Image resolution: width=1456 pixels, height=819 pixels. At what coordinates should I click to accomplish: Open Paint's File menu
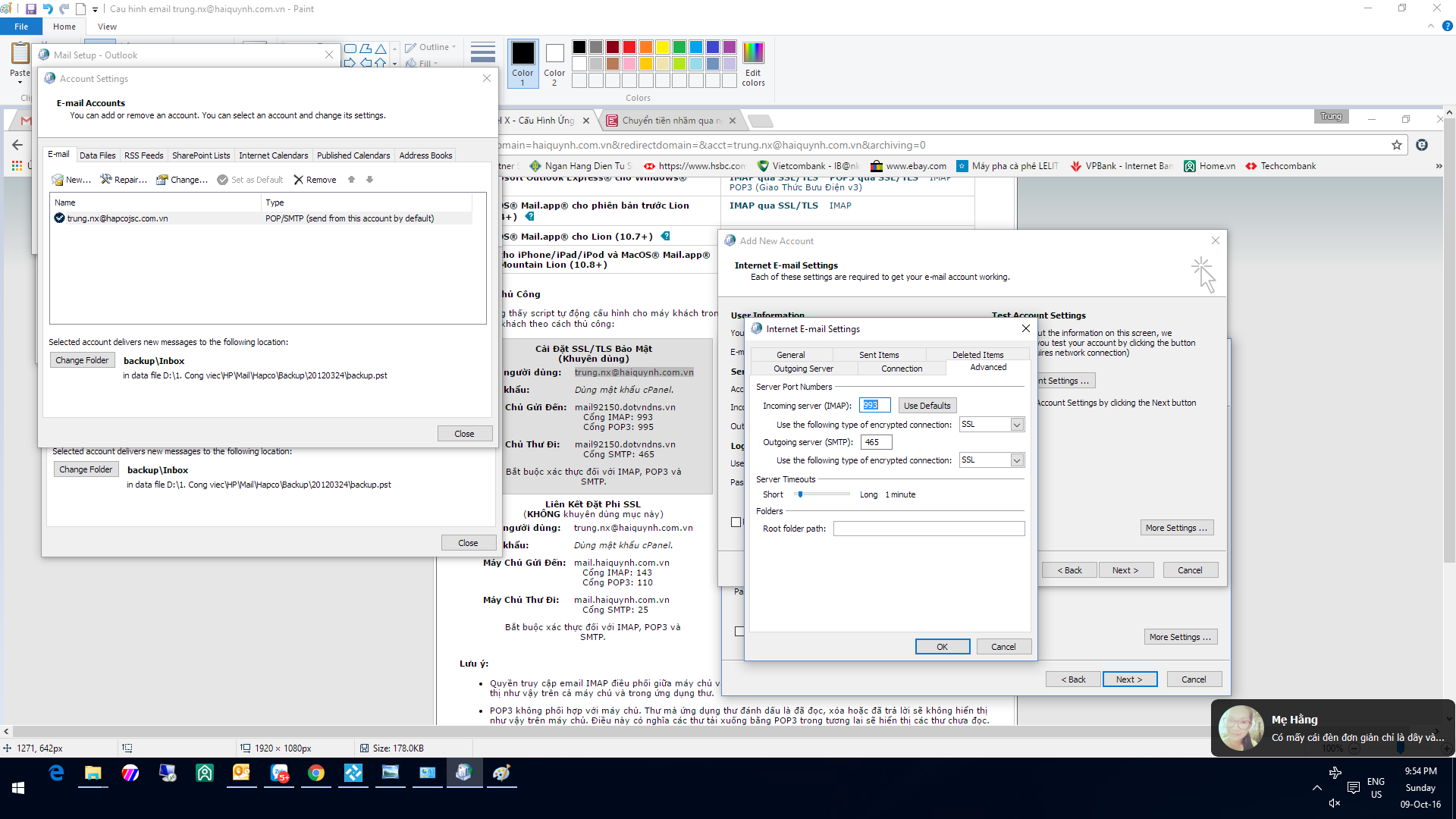point(21,27)
